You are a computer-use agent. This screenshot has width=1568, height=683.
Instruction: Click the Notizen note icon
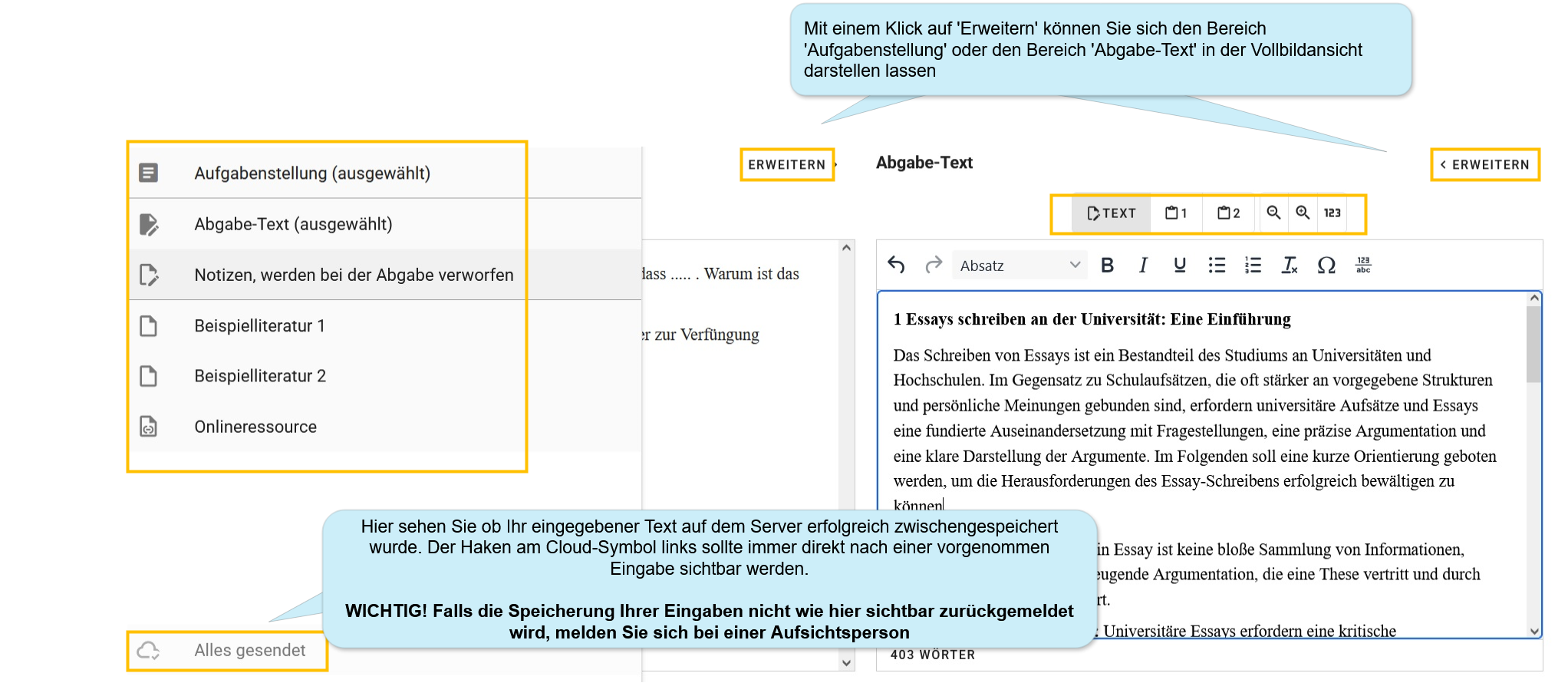[x=149, y=275]
